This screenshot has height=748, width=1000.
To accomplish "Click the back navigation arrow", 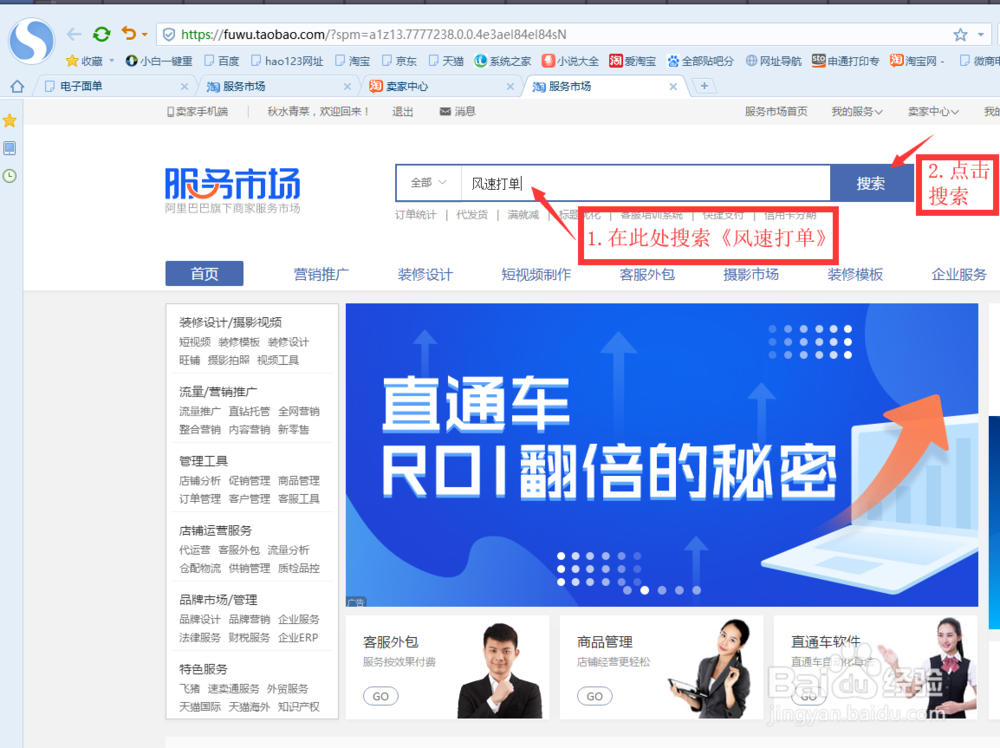I will tap(73, 33).
